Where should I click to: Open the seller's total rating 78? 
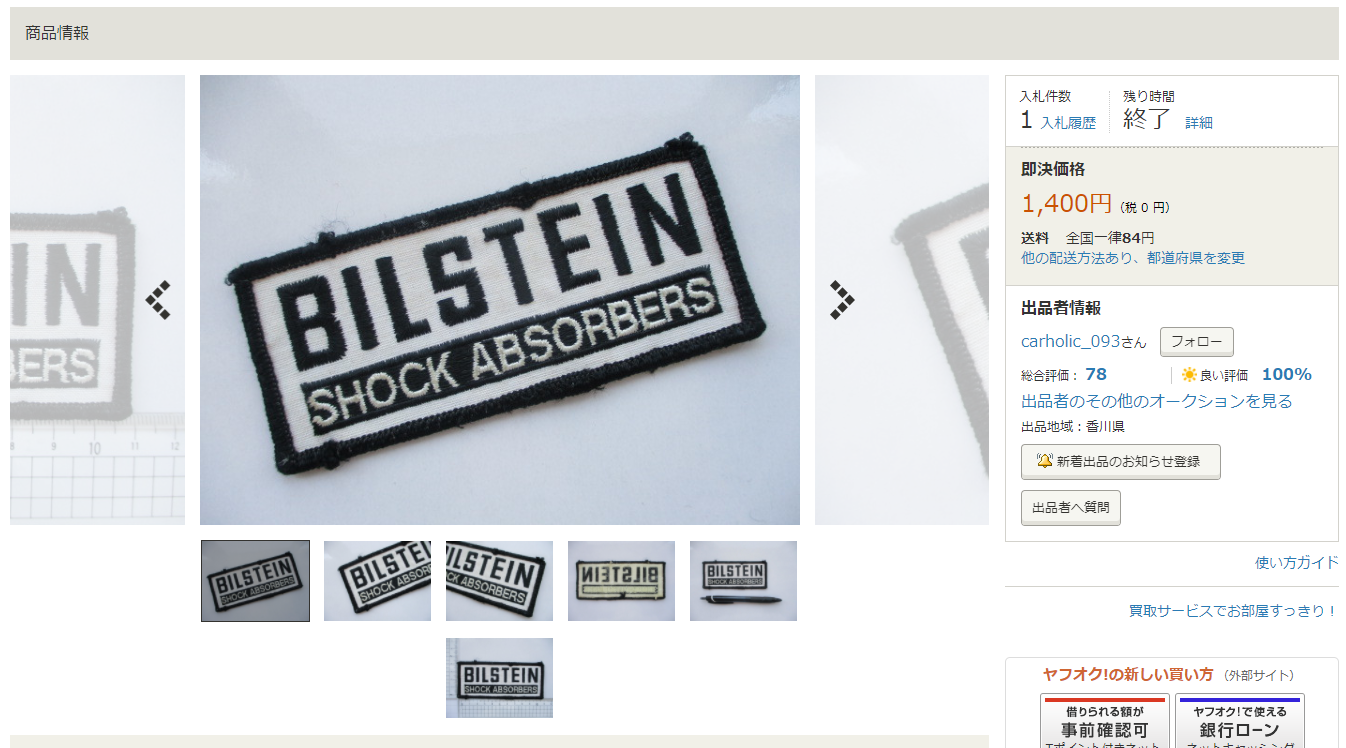click(1096, 375)
